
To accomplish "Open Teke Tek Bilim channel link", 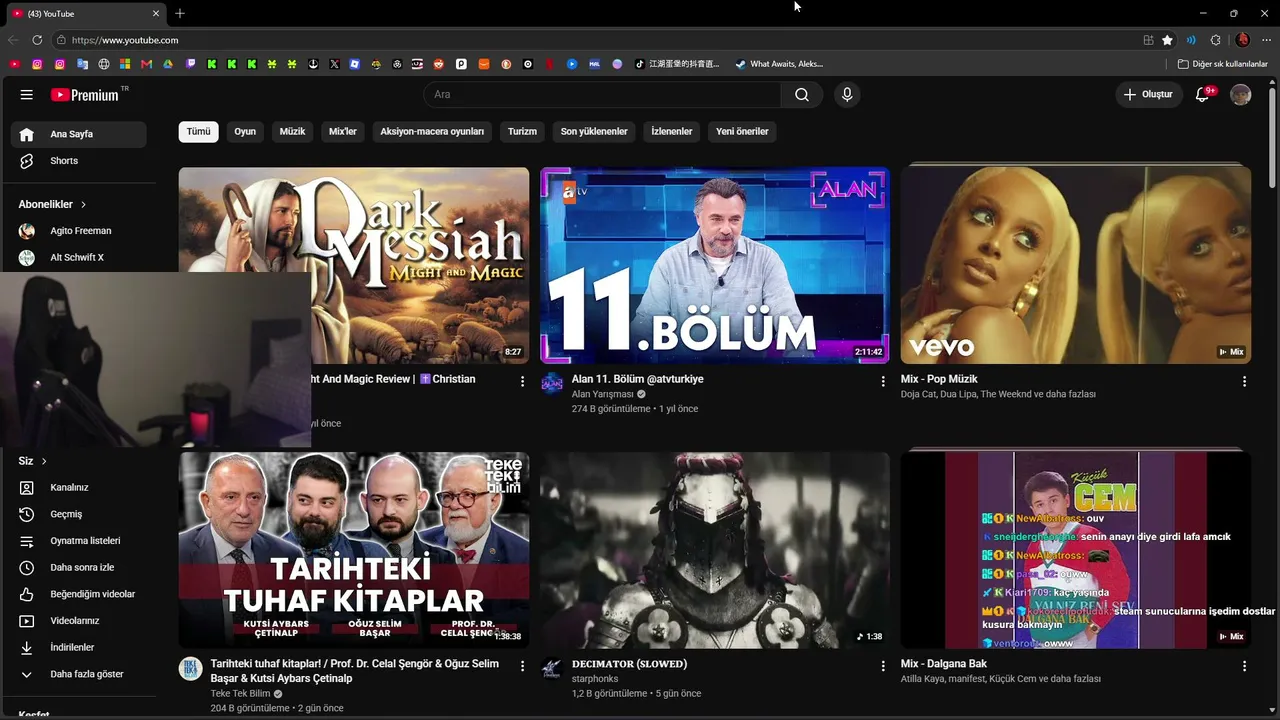I will pos(240,694).
